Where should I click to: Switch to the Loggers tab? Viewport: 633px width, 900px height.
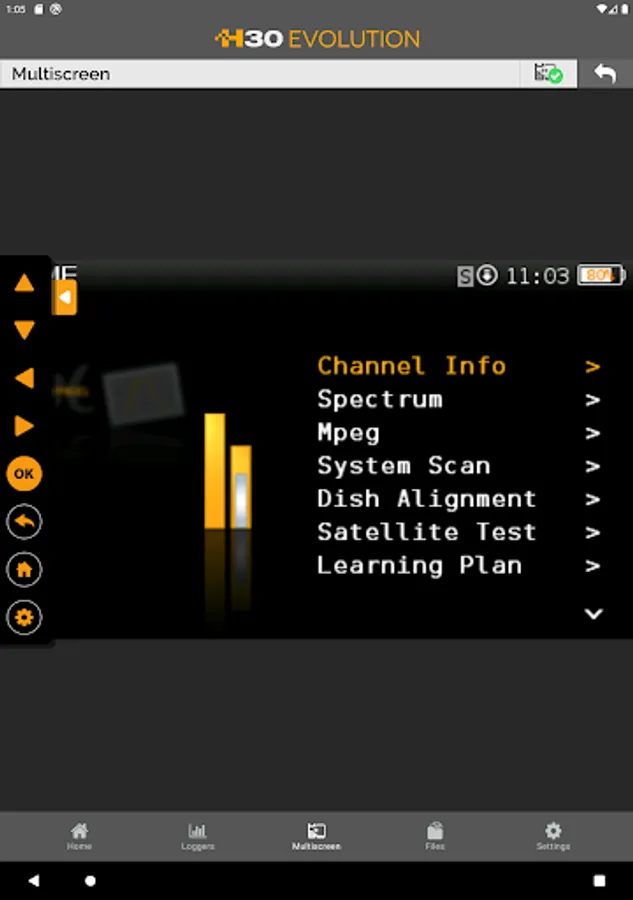click(197, 836)
